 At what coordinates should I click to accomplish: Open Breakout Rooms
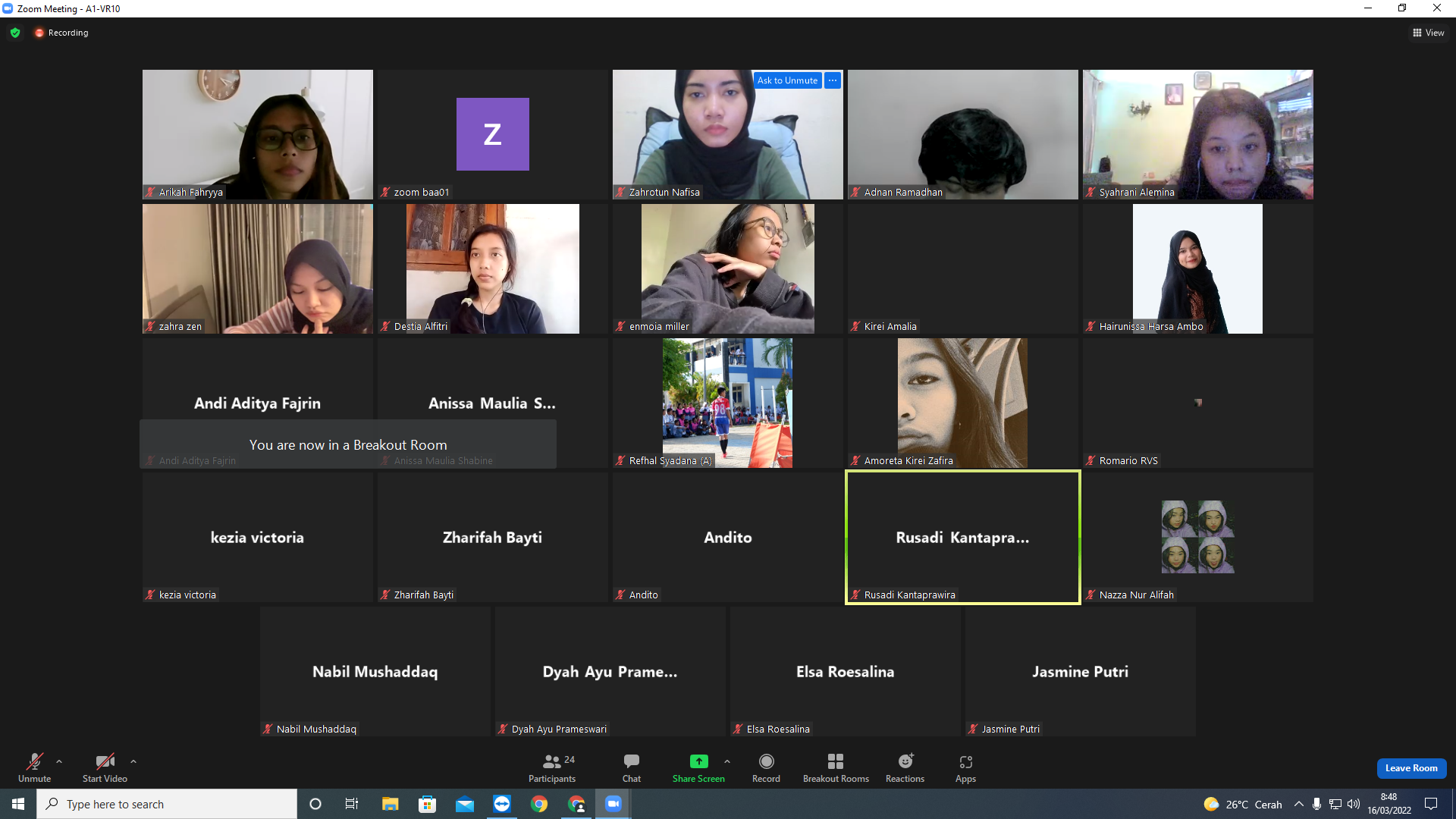click(x=836, y=767)
